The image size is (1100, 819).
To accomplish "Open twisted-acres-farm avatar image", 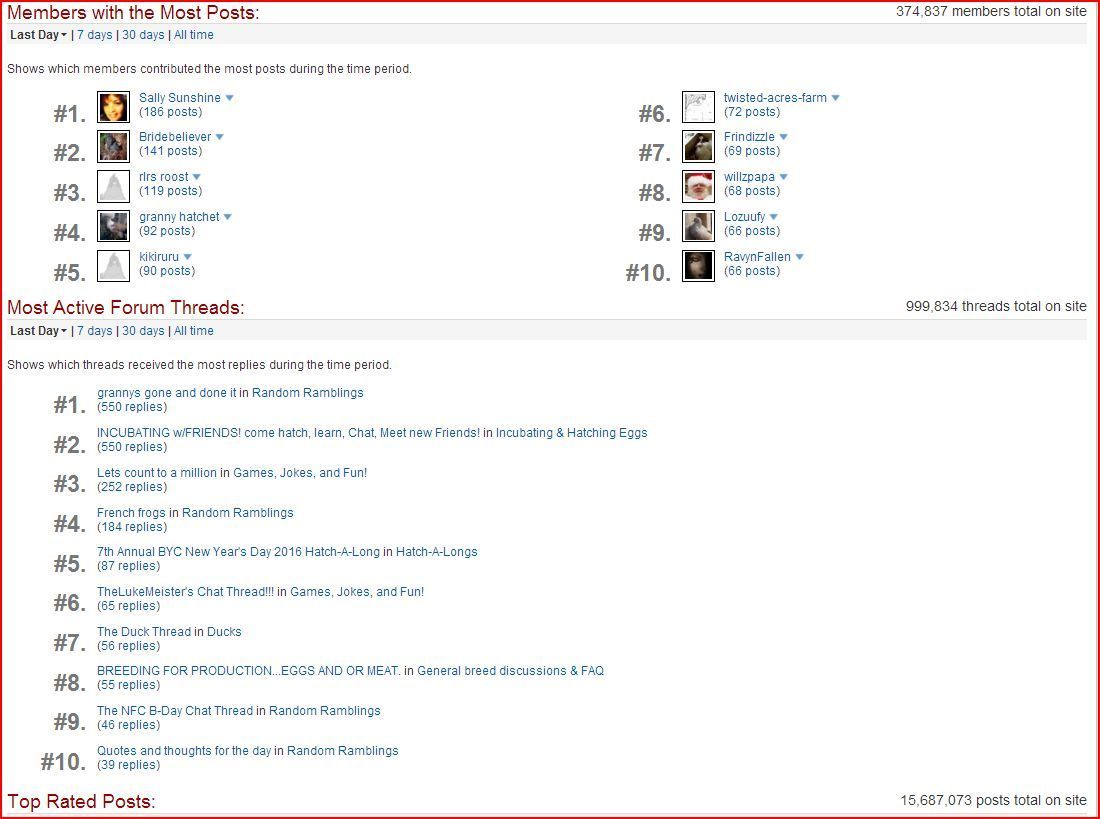I will [698, 106].
